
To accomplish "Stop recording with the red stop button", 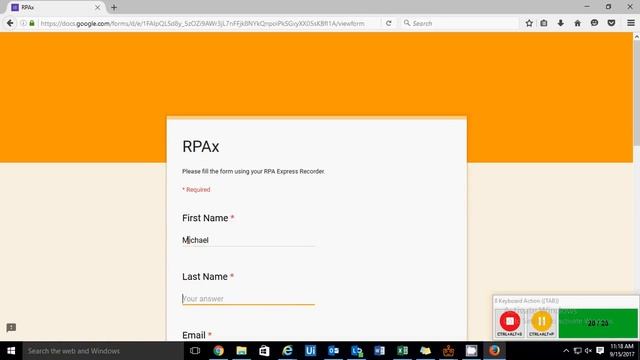I will pyautogui.click(x=509, y=322).
